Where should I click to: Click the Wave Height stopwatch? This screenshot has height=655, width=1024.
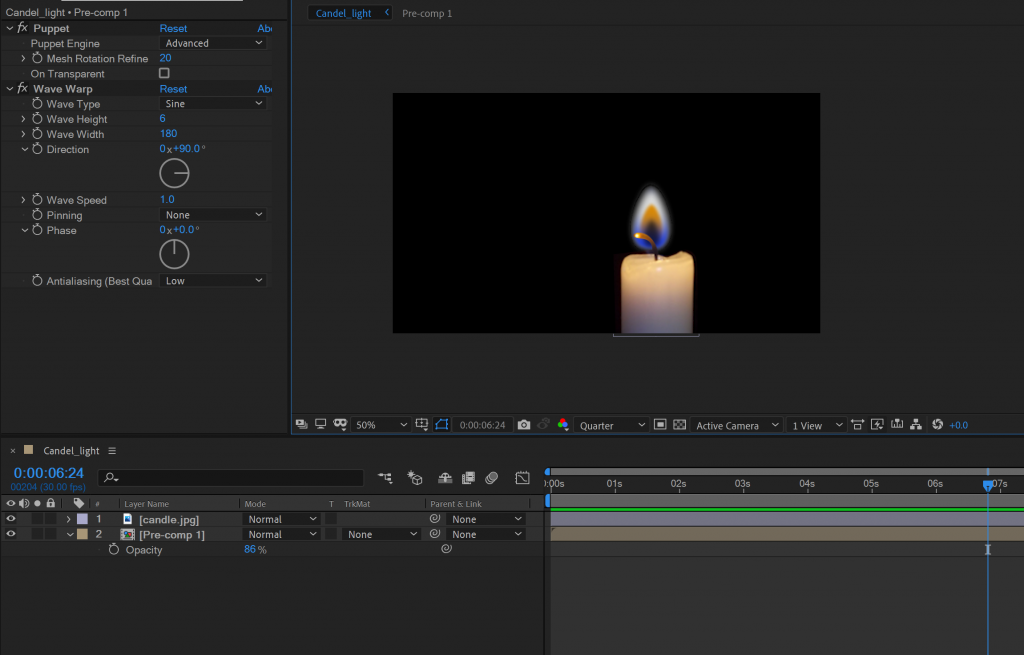click(x=37, y=119)
